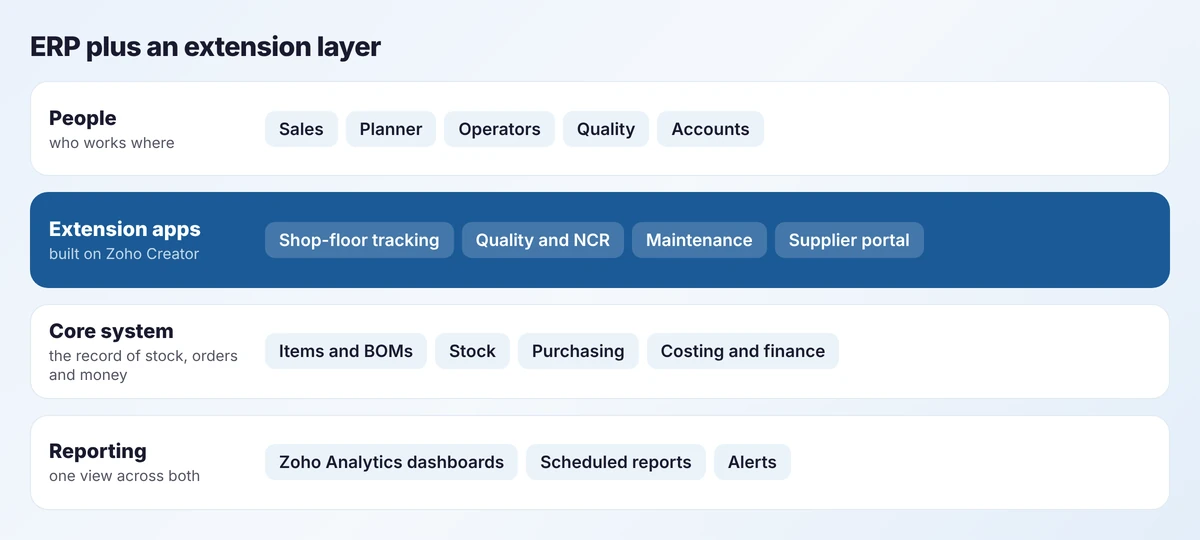Click 'the record of stock, orders and money' text
Image resolution: width=1200 pixels, height=540 pixels.
coord(143,365)
